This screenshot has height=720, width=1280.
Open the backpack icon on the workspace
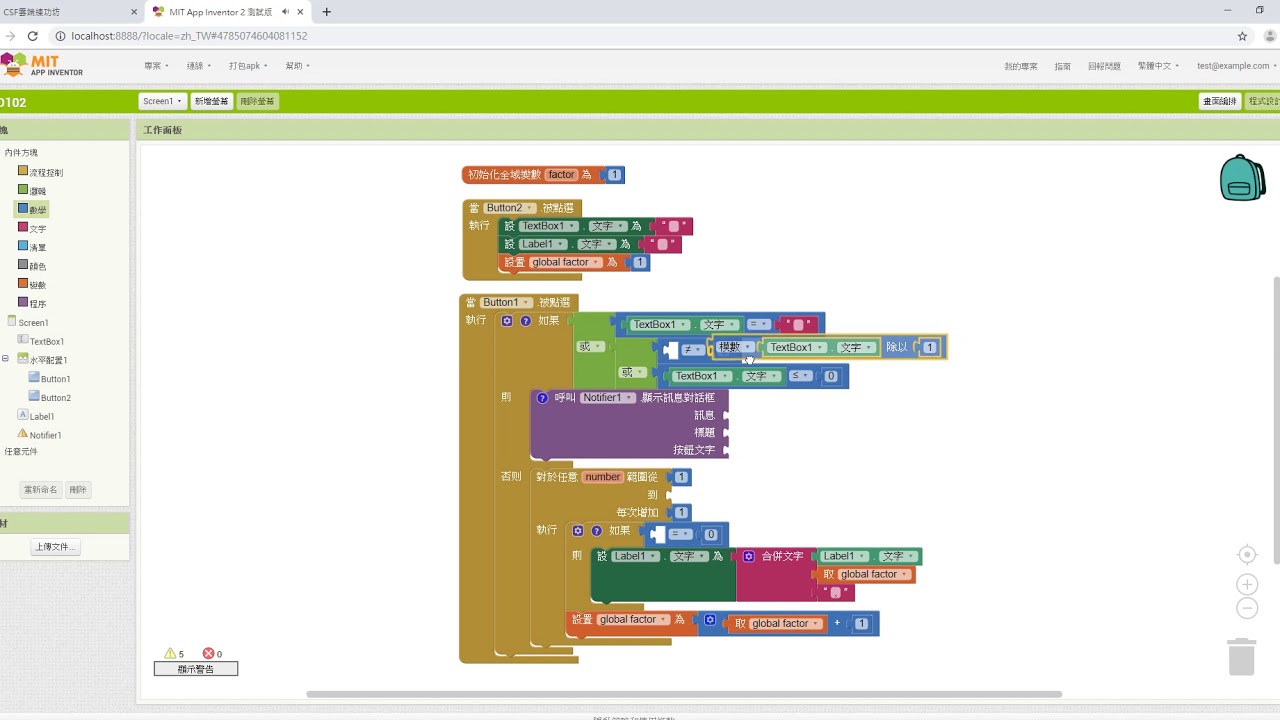(1242, 178)
